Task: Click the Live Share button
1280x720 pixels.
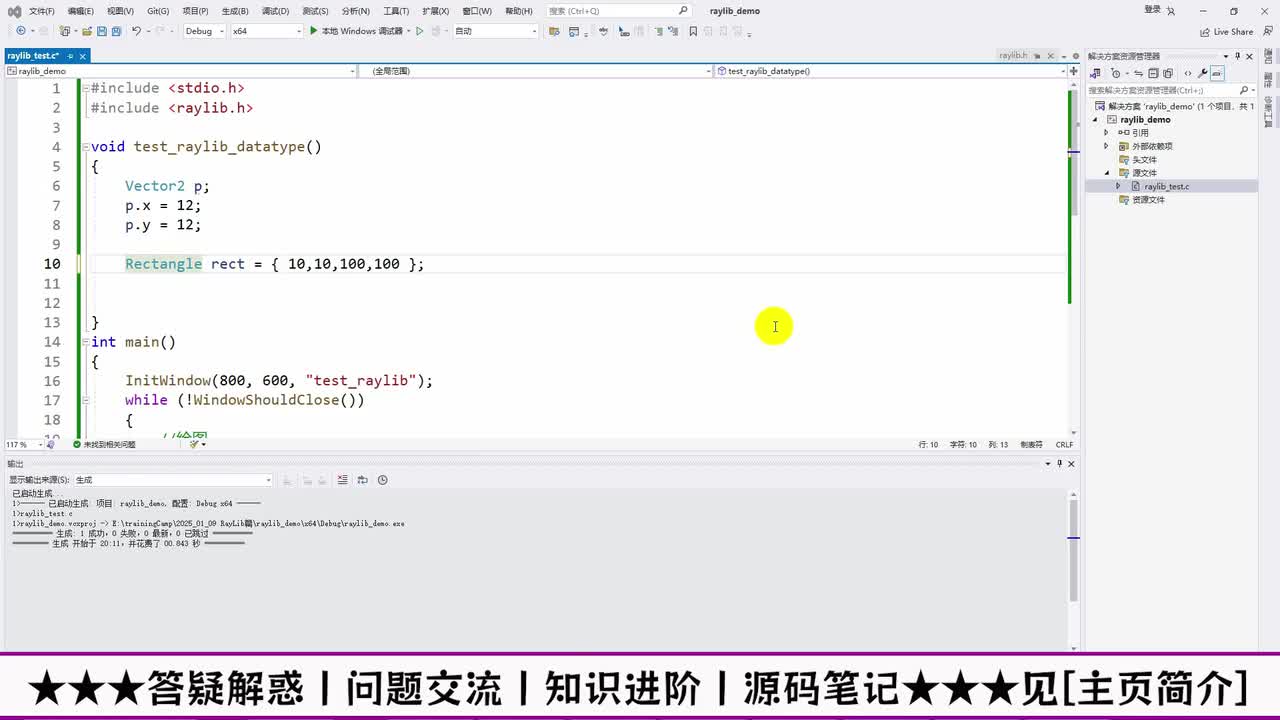Action: 1227,31
